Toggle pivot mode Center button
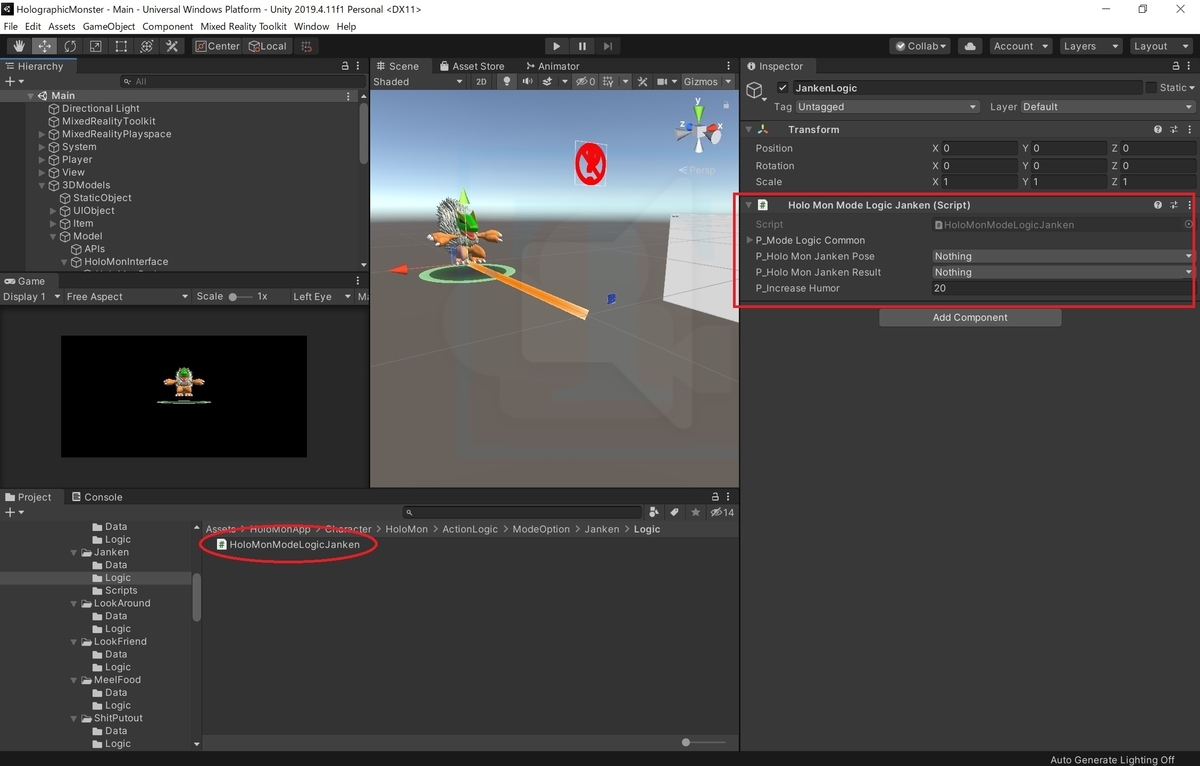Viewport: 1200px width, 766px height. coord(217,46)
